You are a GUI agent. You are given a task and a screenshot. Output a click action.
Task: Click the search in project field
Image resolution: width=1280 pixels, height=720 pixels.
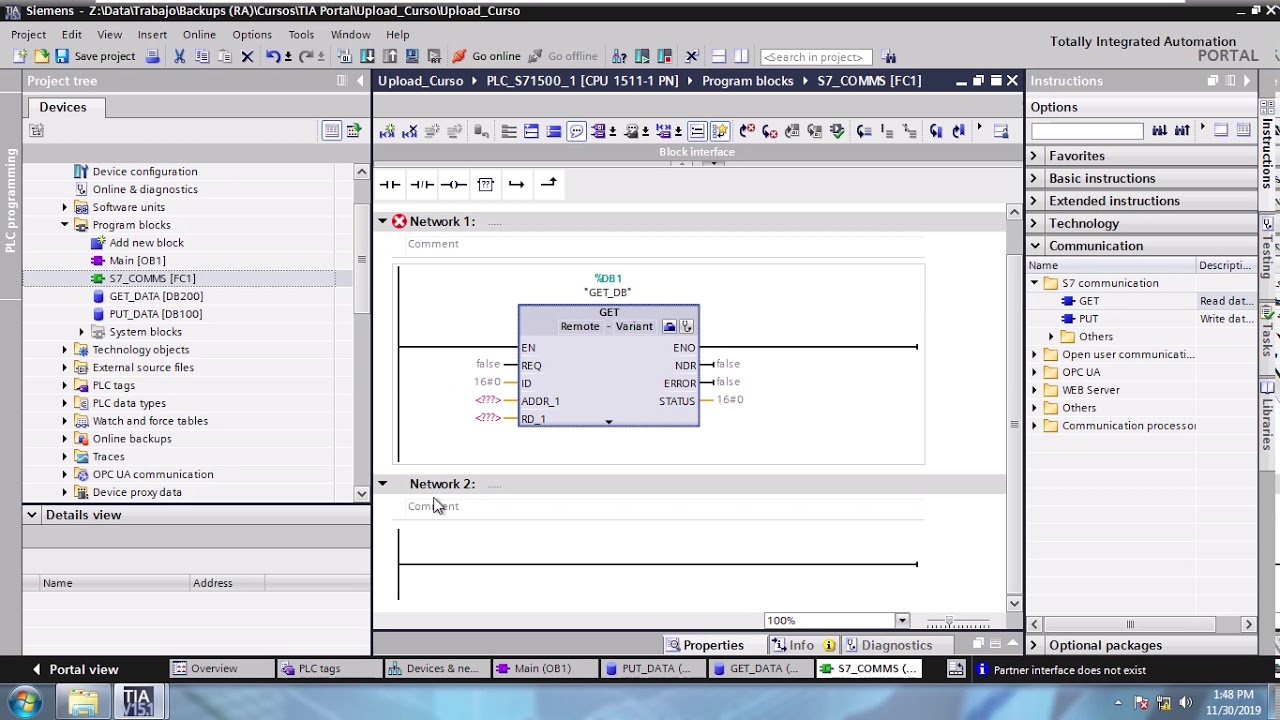tap(816, 57)
